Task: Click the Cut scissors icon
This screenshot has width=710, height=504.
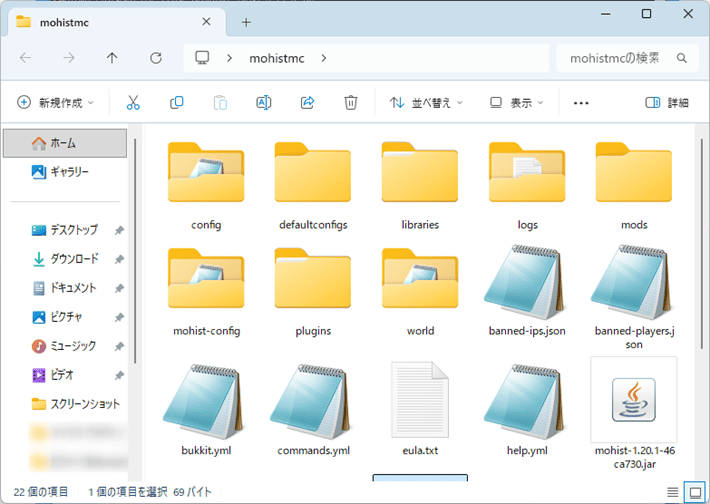Action: coord(133,103)
